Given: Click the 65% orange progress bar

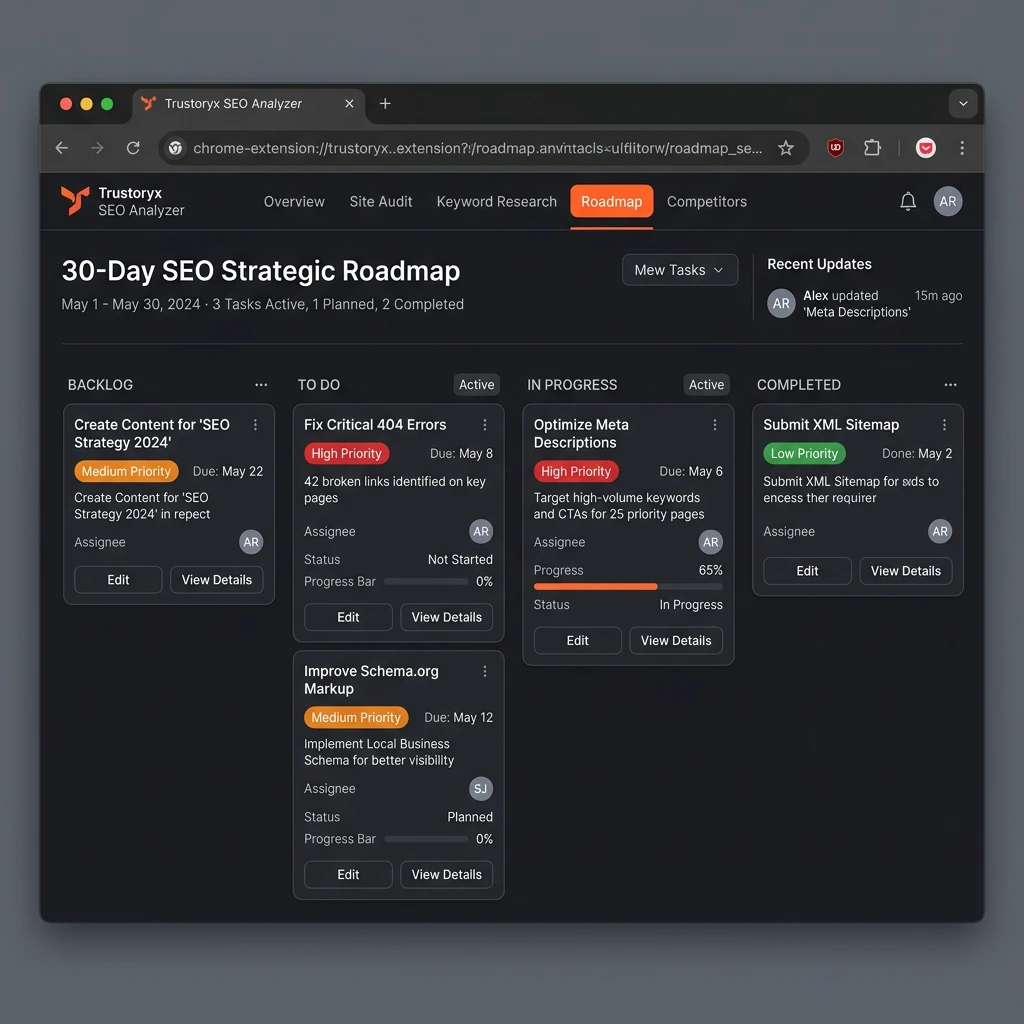Looking at the screenshot, I should pyautogui.click(x=628, y=586).
